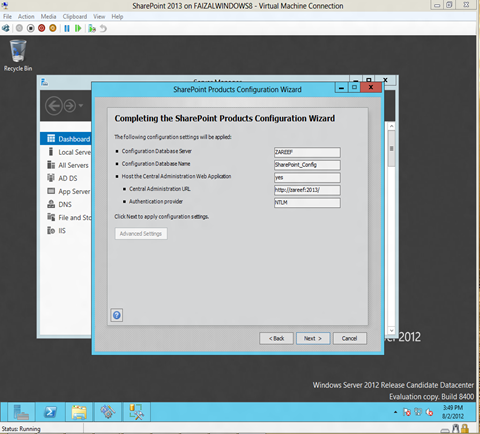Screen dimensions: 480x434
Task: Click the red Shut Down toolbar icon
Action: [42, 28]
